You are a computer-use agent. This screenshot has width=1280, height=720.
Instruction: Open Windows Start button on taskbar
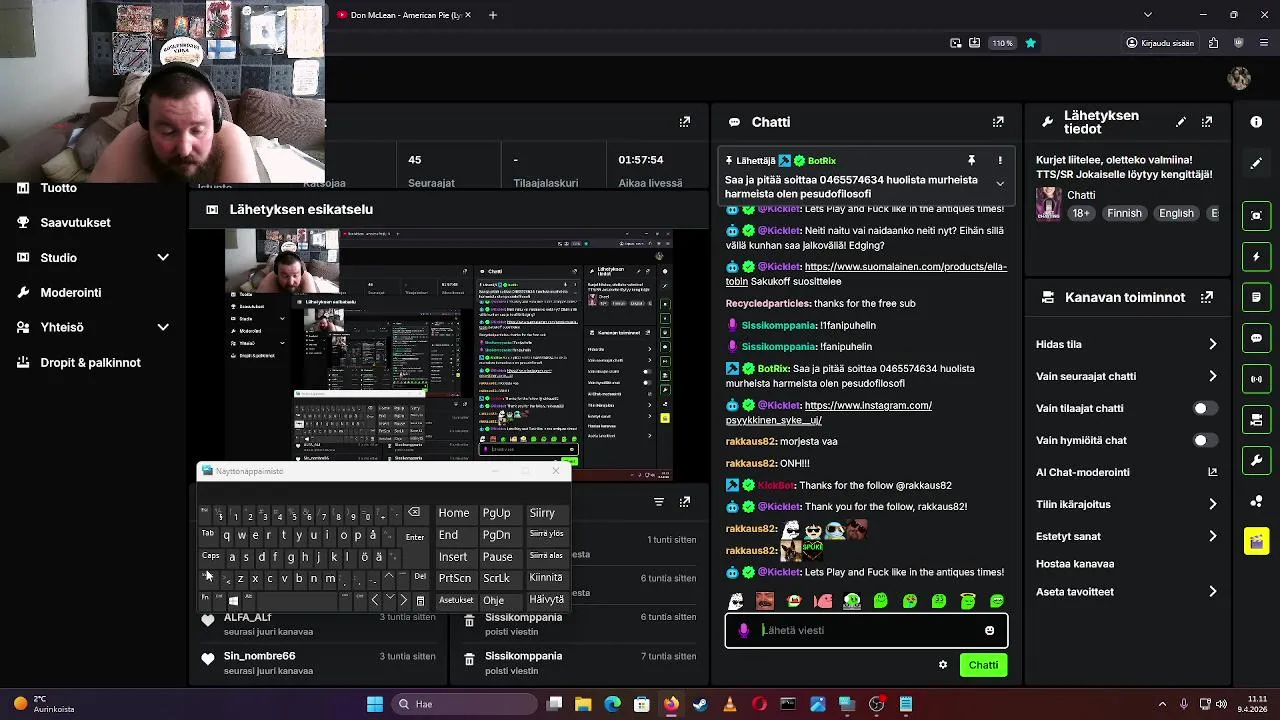(375, 704)
